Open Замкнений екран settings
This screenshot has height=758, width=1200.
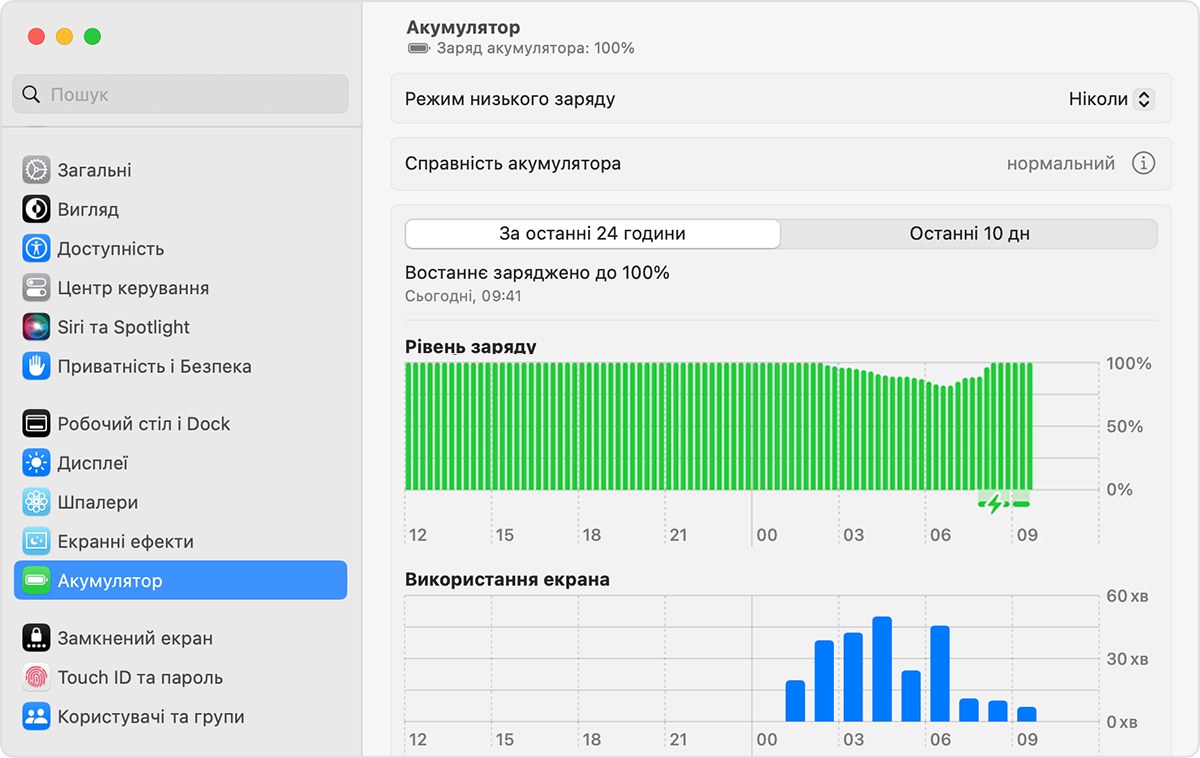click(180, 638)
